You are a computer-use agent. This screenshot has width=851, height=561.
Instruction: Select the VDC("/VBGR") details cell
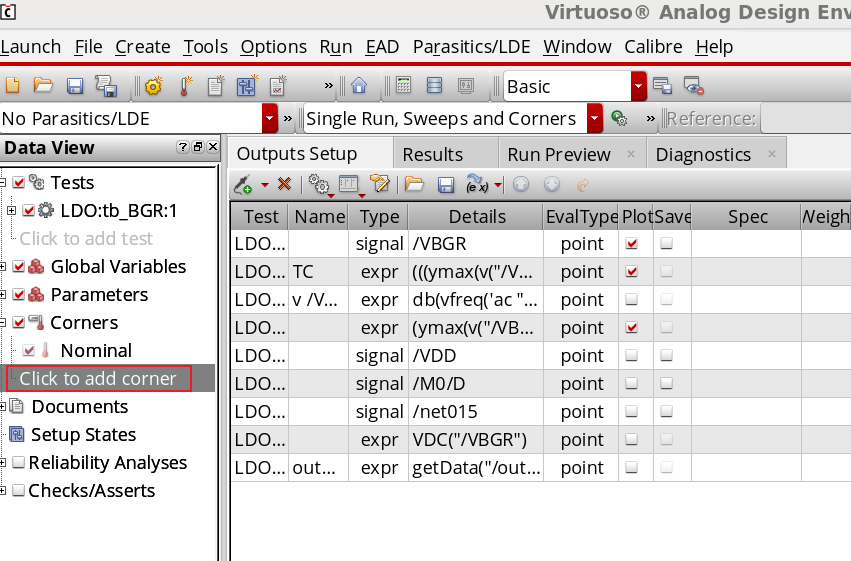[476, 439]
